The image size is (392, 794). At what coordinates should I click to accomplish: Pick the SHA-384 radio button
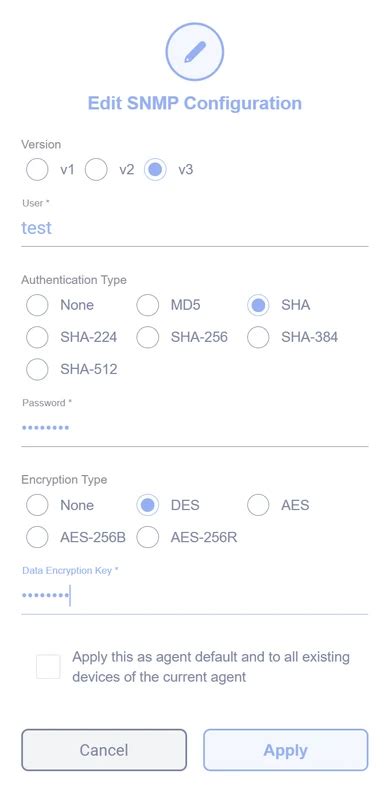pos(258,337)
